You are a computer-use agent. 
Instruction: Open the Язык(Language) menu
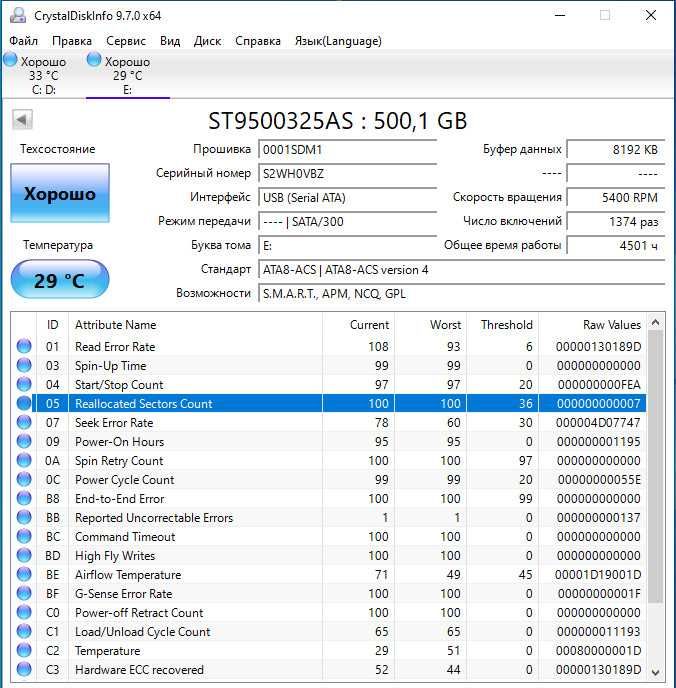338,41
